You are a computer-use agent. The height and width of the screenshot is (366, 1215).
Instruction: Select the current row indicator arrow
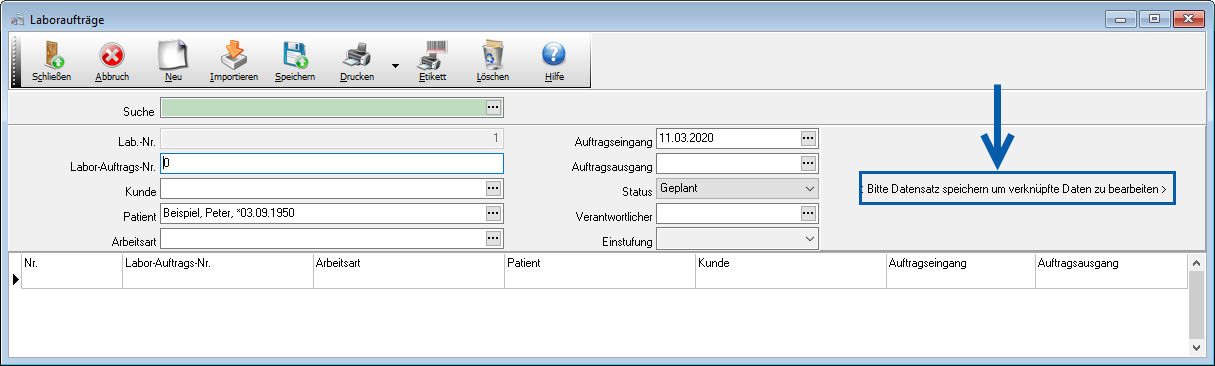coord(15,281)
